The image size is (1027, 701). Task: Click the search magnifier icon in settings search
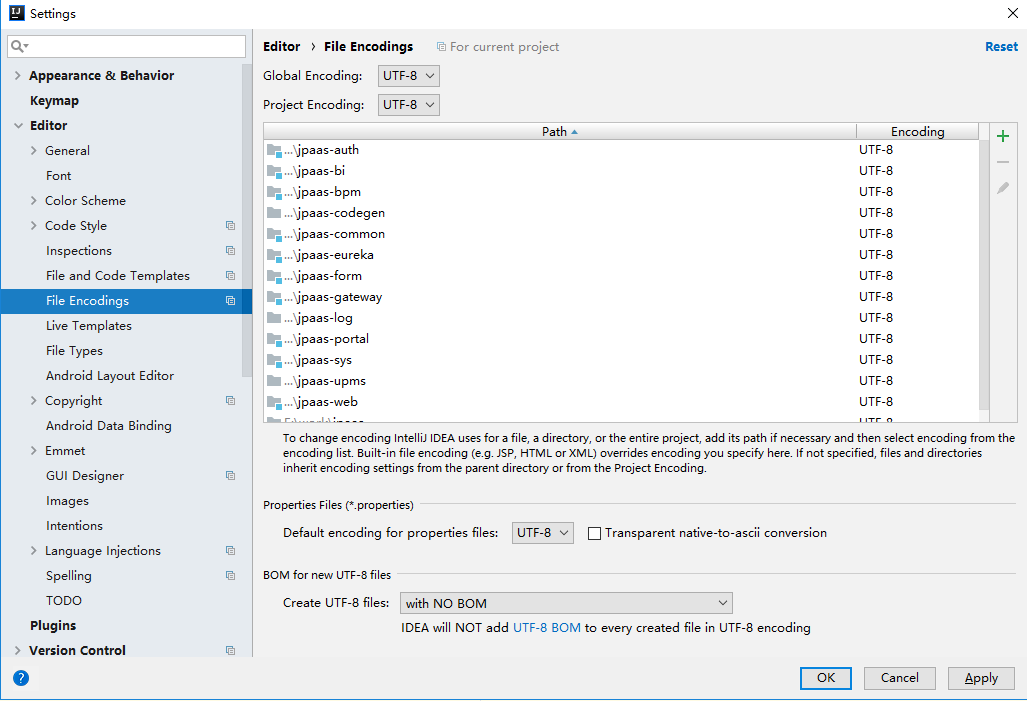pyautogui.click(x=18, y=46)
